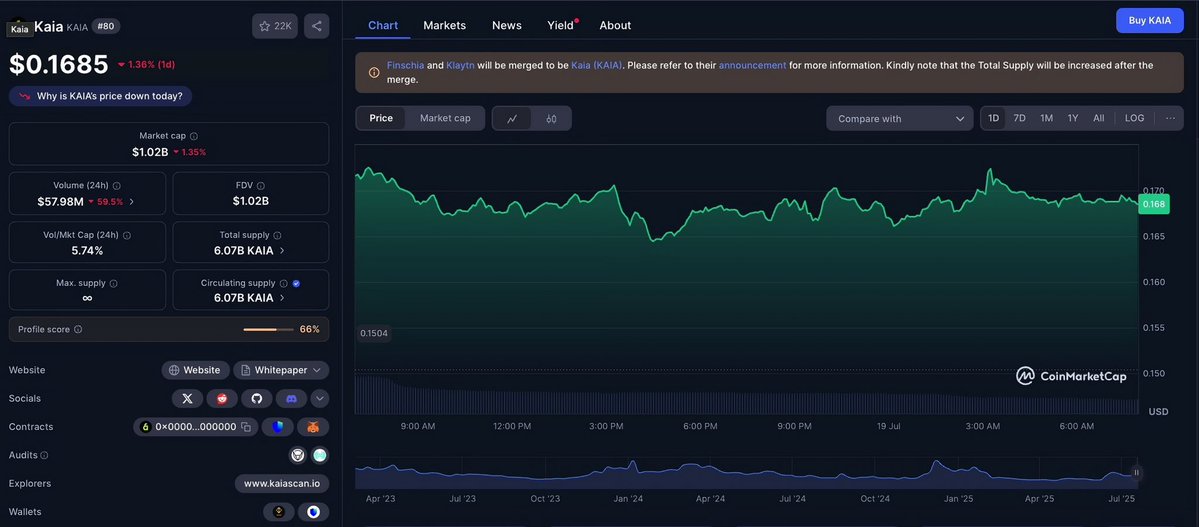This screenshot has height=527, width=1199.
Task: Follow the Klaytn link in notice
Action: 460,66
